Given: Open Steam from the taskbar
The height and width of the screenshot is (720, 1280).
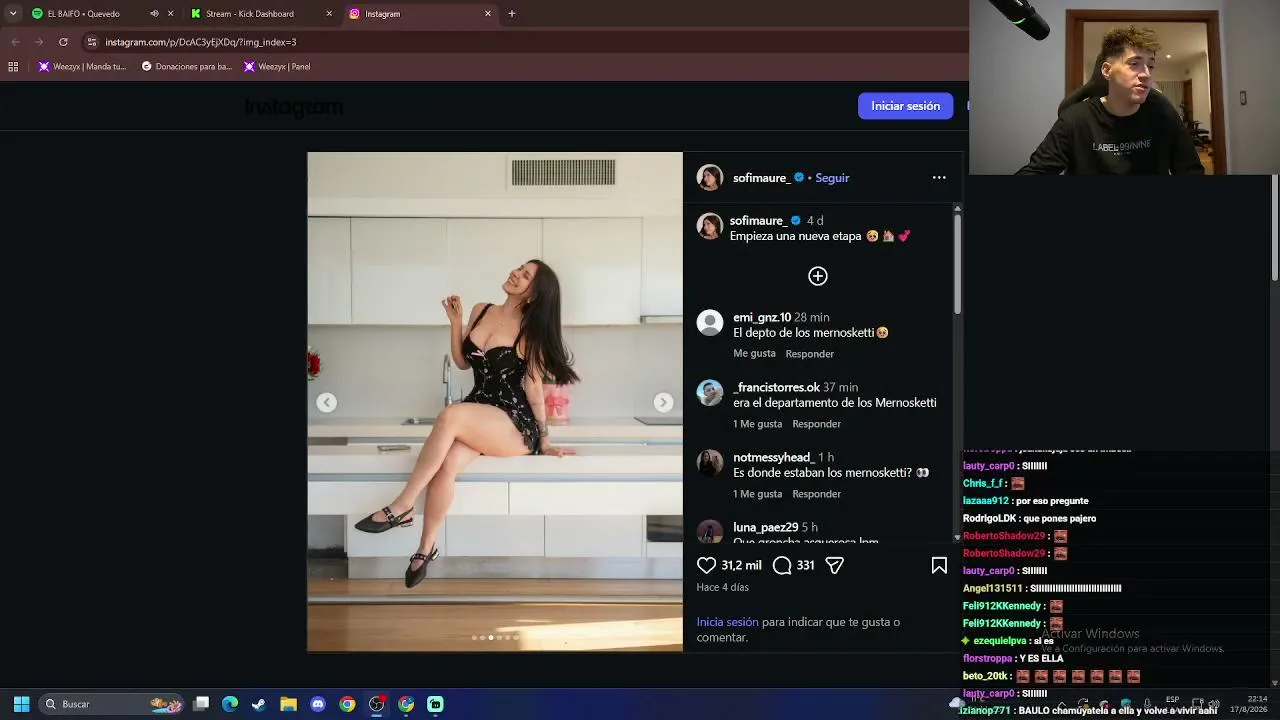Looking at the screenshot, I should (259, 704).
